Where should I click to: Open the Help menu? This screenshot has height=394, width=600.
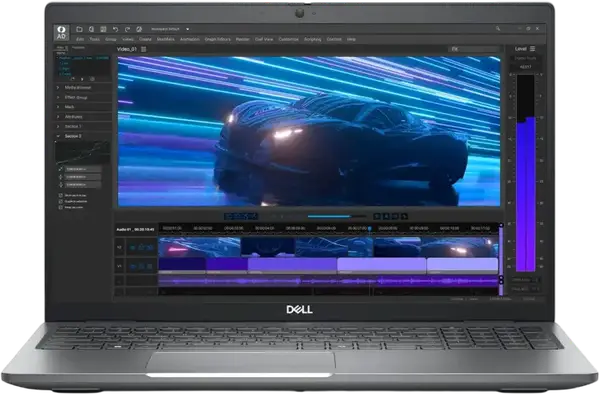coord(351,39)
